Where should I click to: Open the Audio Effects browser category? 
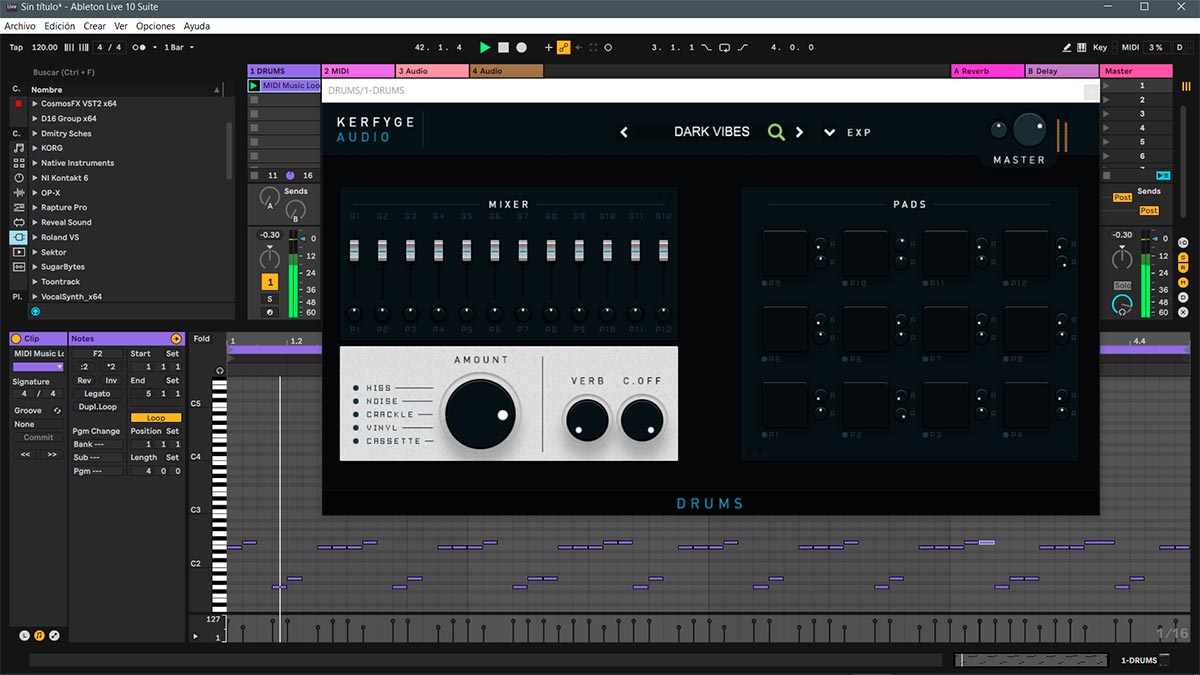(x=18, y=192)
